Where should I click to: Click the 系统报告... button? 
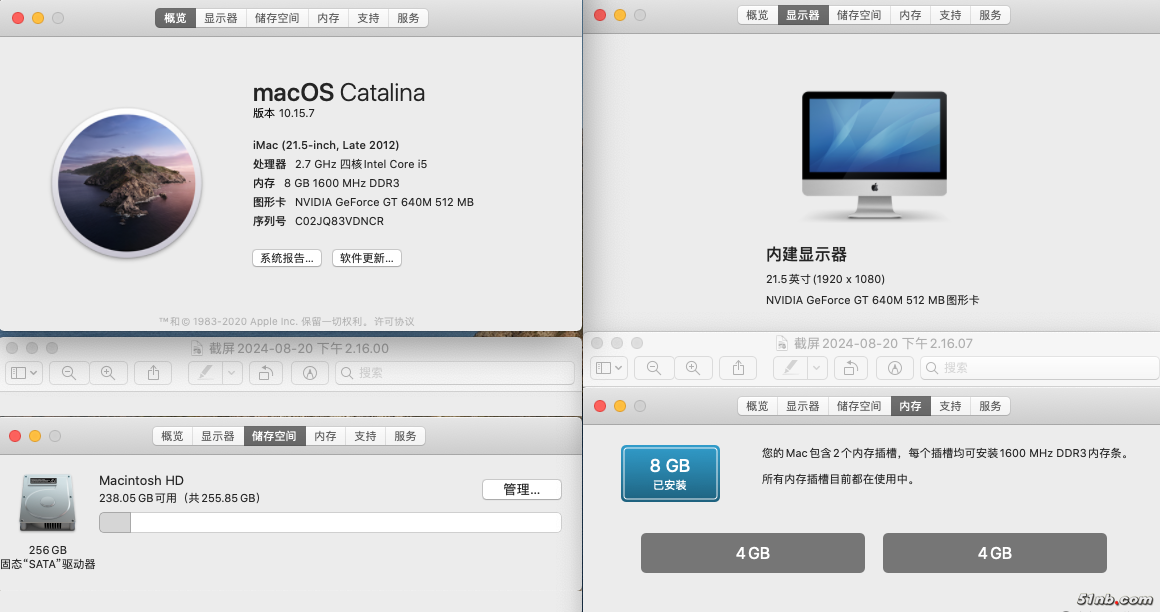tap(286, 258)
